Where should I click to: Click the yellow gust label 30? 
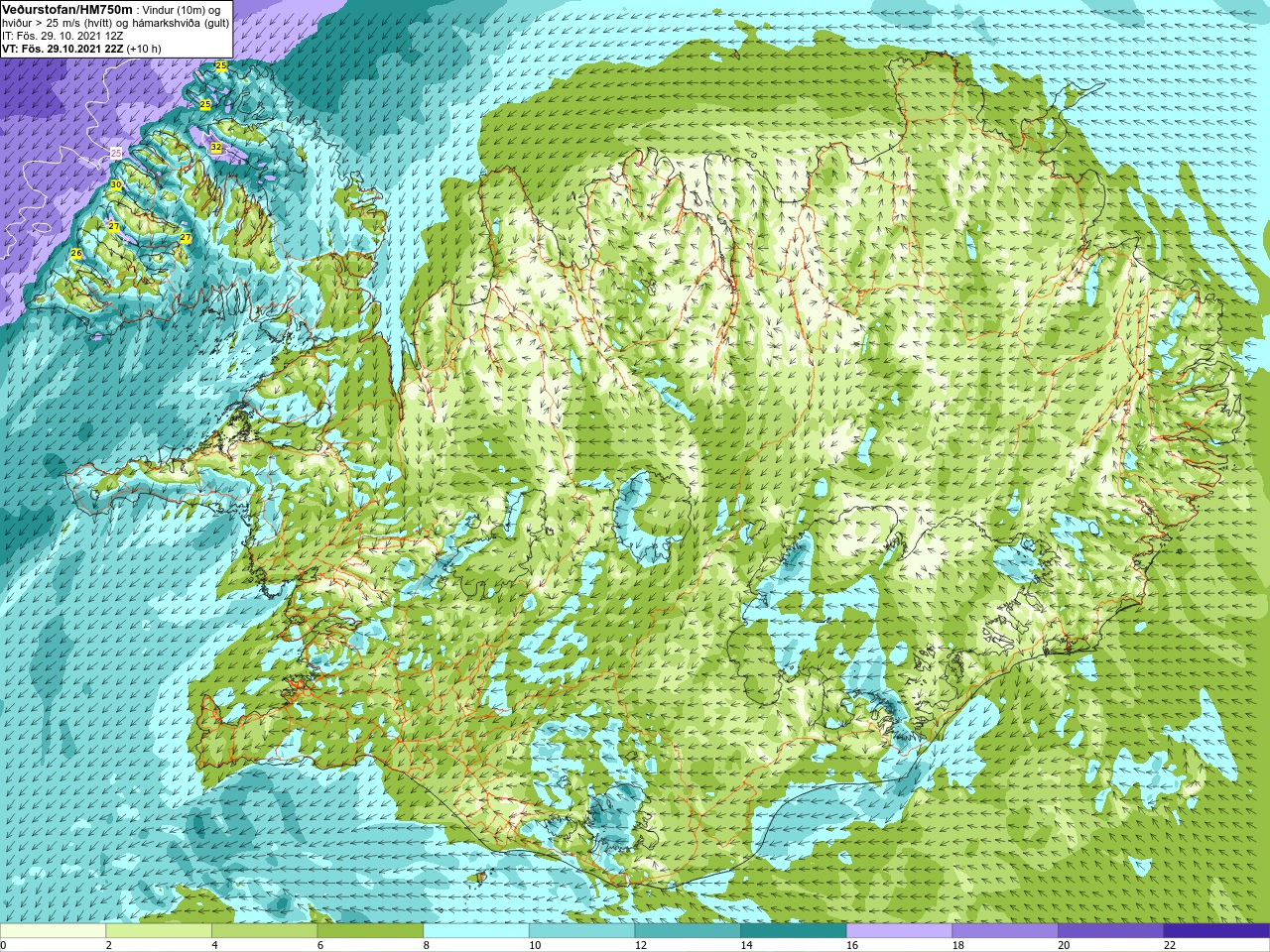click(116, 185)
